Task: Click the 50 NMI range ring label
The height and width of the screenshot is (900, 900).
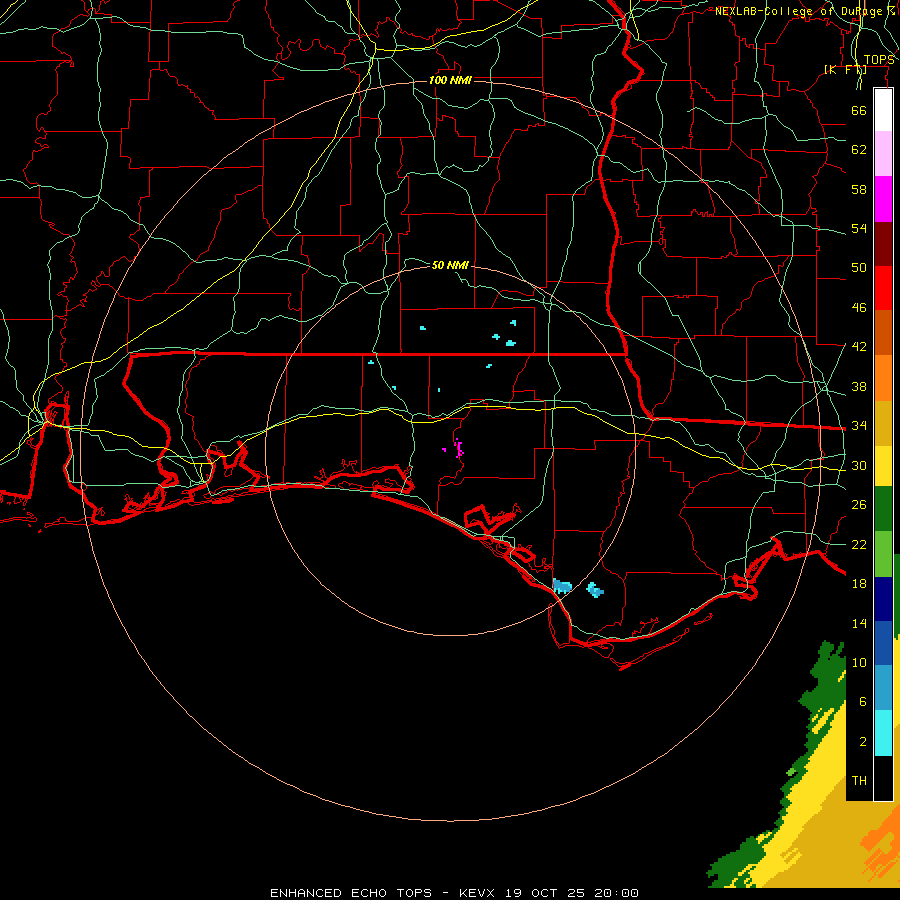Action: tap(450, 265)
